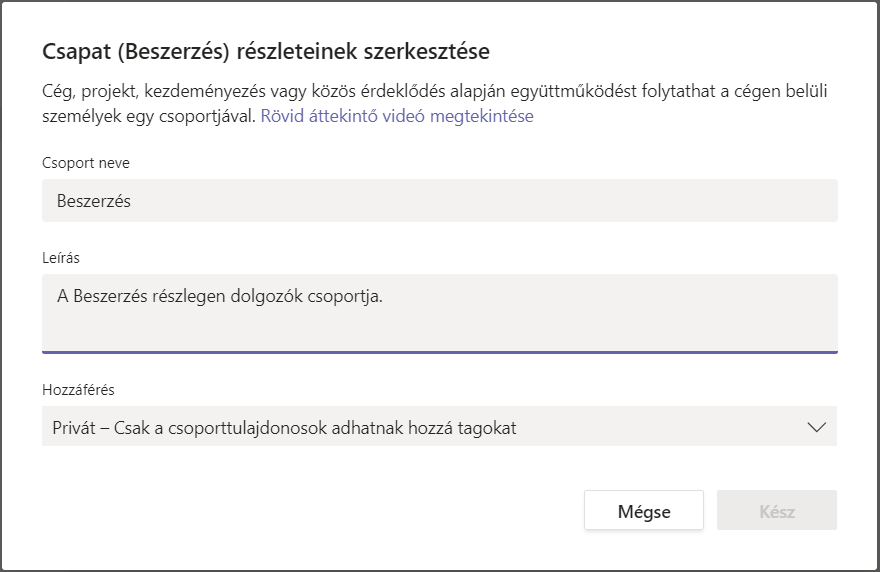
Task: Click the "Csoport neve" field label
Action: (x=86, y=163)
